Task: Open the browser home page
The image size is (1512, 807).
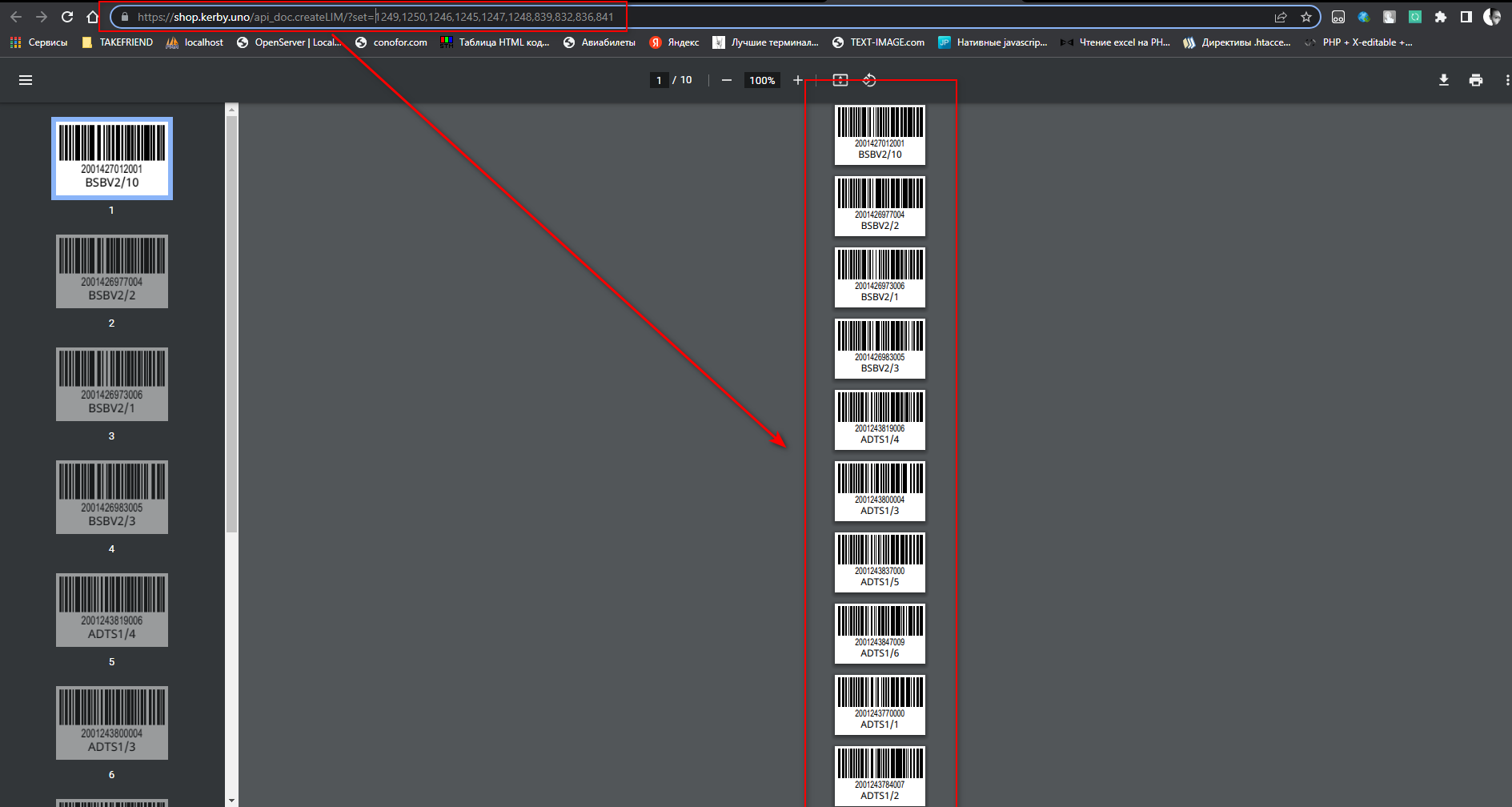Action: (x=92, y=17)
